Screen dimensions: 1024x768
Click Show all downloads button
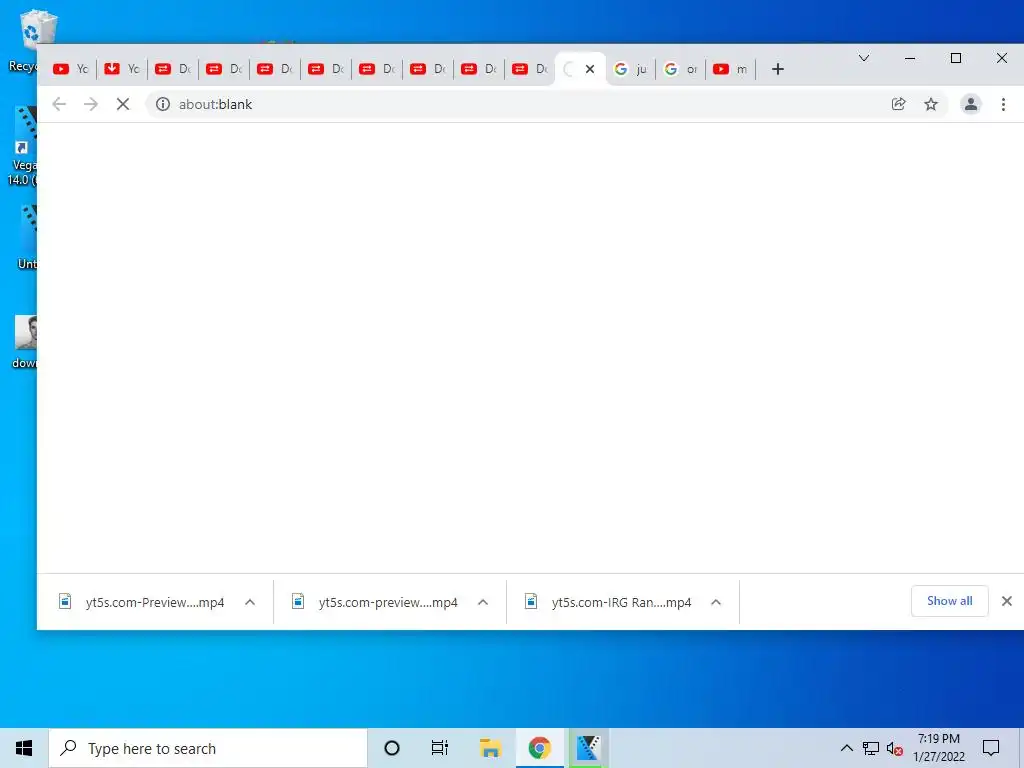pyautogui.click(x=950, y=601)
